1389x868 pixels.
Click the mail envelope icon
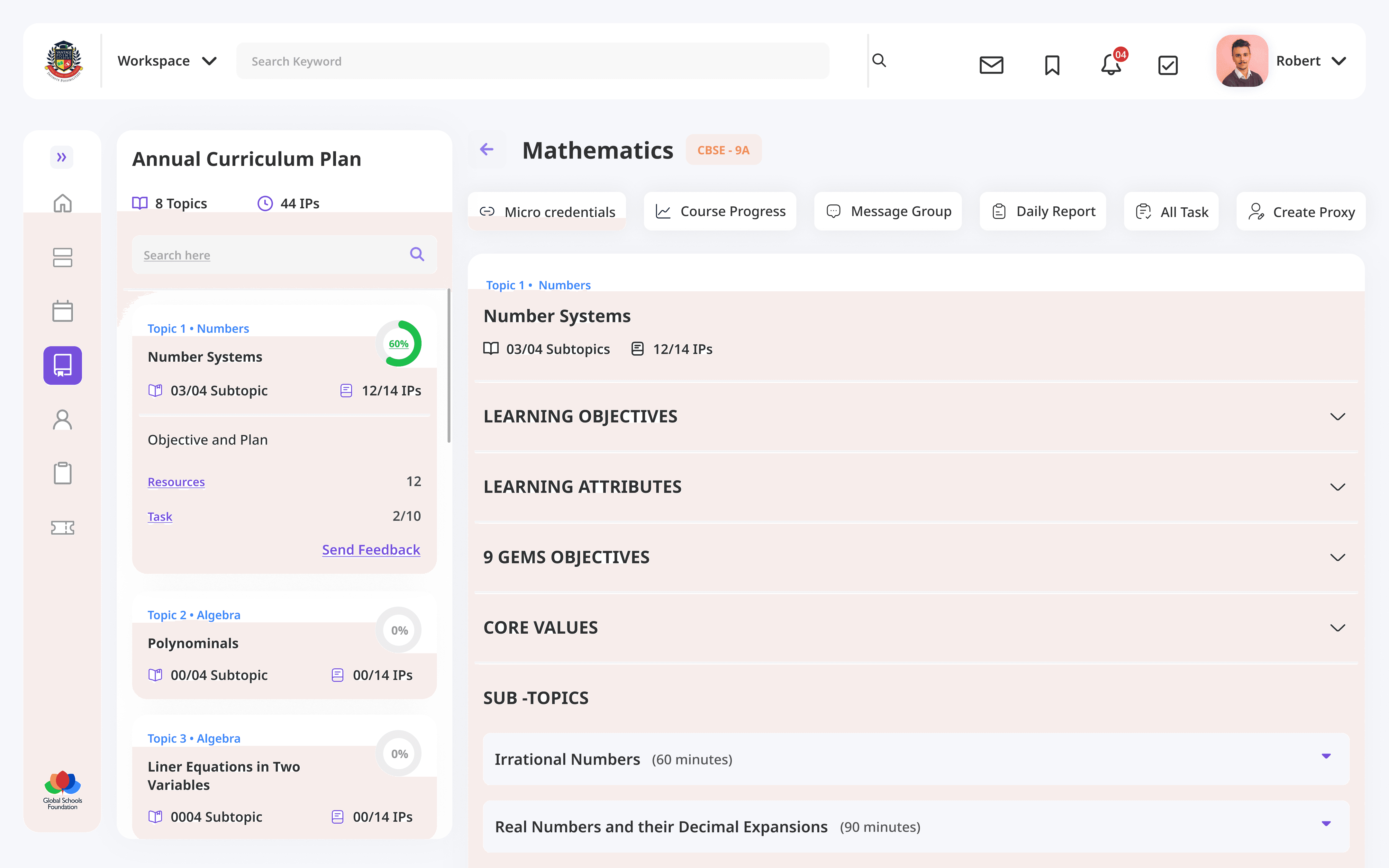[991, 65]
